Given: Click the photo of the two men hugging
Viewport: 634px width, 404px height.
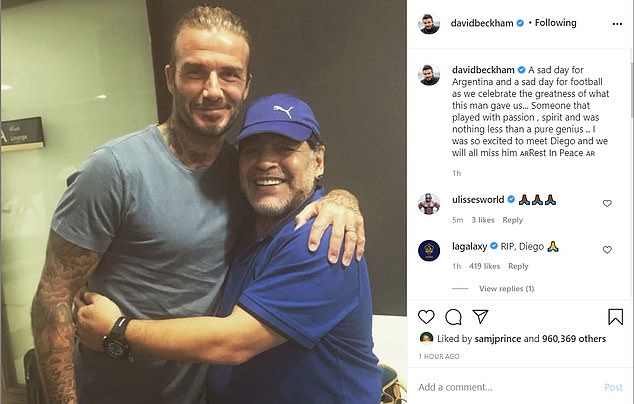Looking at the screenshot, I should click(x=203, y=202).
